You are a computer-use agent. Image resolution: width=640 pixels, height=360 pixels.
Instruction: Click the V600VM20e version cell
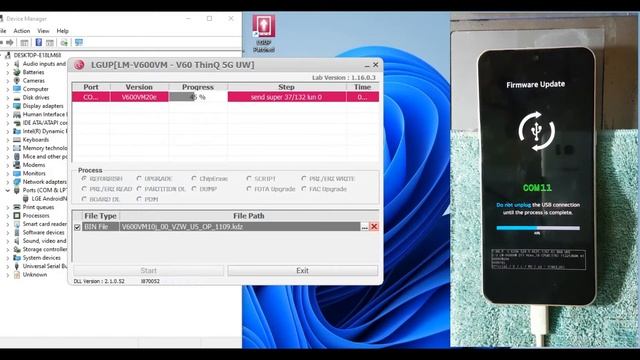point(139,97)
